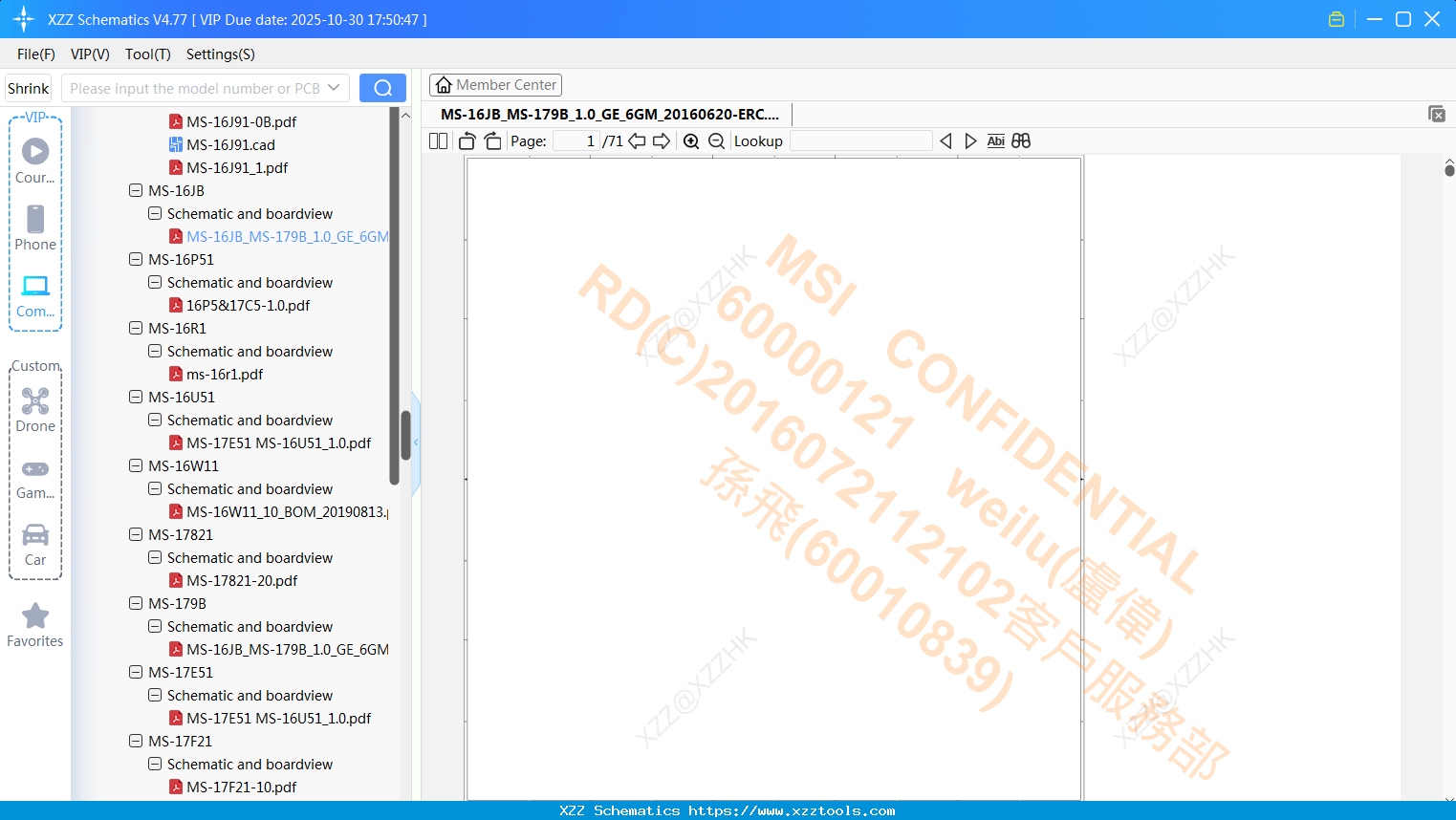Click the XZZ Schematics app logo
Screen dimensions: 1456x820
pyautogui.click(x=24, y=19)
